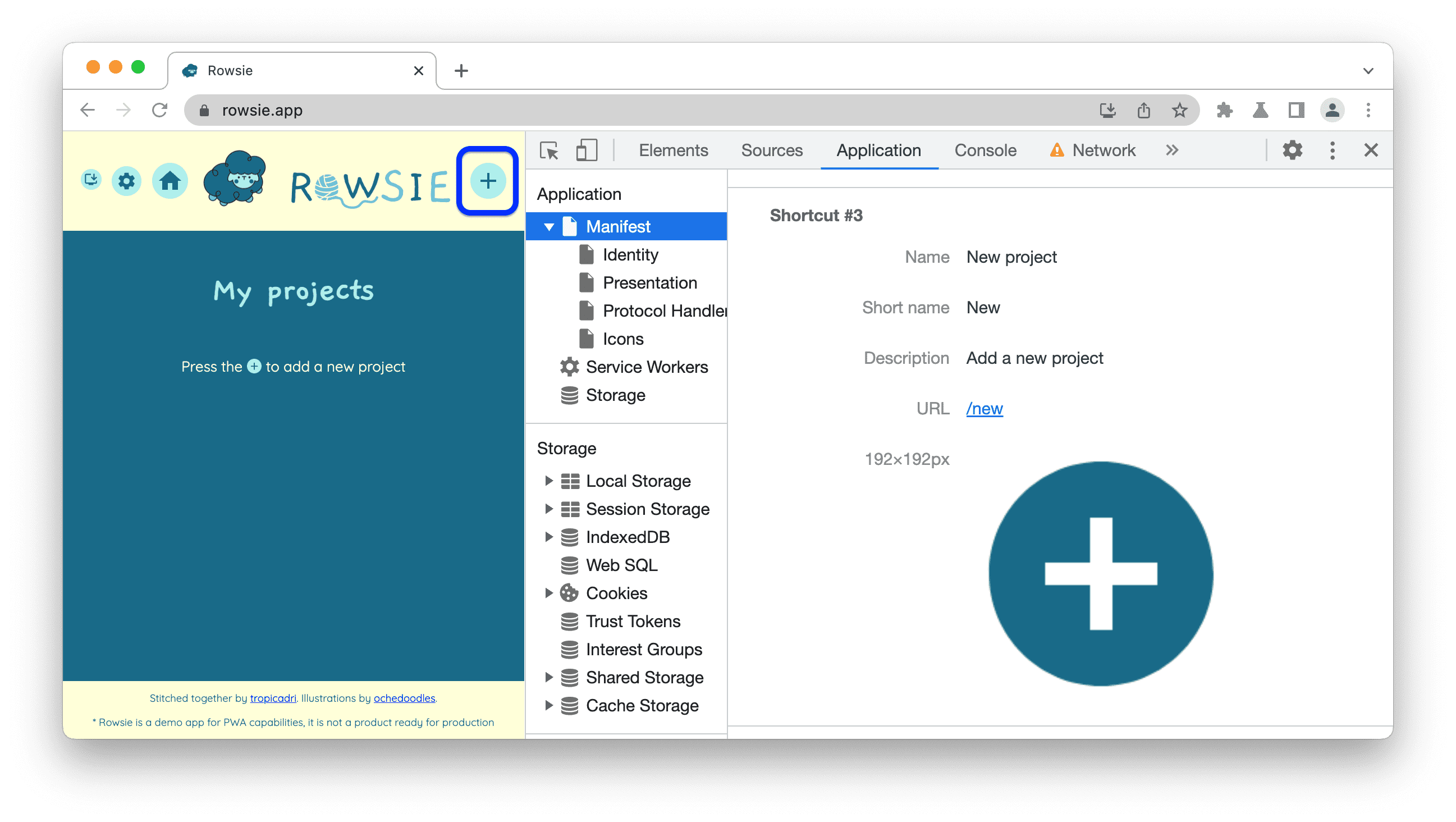This screenshot has height=822, width=1456.
Task: Select the Application tab in DevTools
Action: pos(879,150)
